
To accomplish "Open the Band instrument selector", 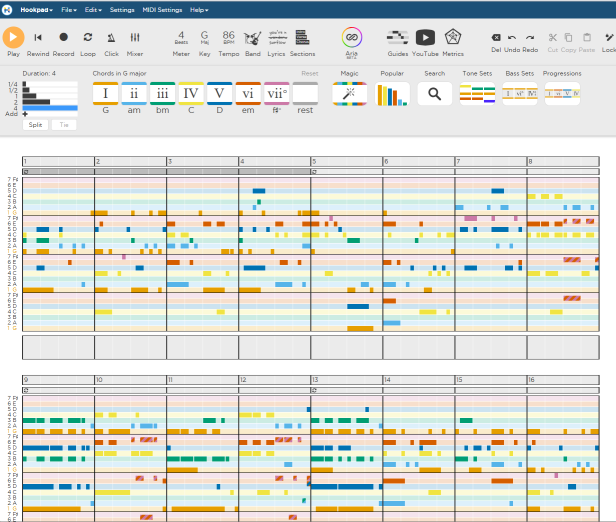I will [253, 38].
